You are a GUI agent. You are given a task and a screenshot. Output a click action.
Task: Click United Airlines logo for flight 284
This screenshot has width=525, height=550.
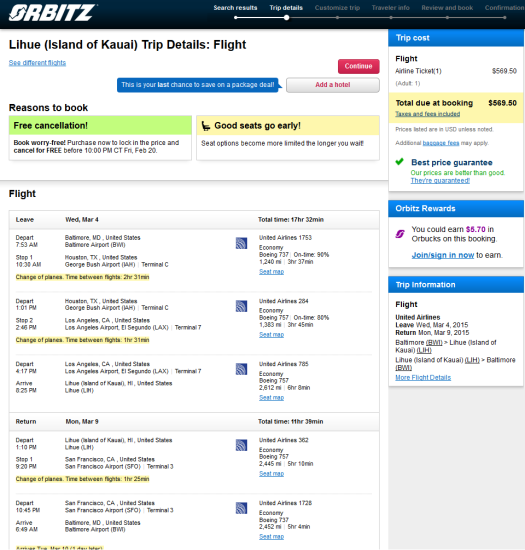[241, 306]
